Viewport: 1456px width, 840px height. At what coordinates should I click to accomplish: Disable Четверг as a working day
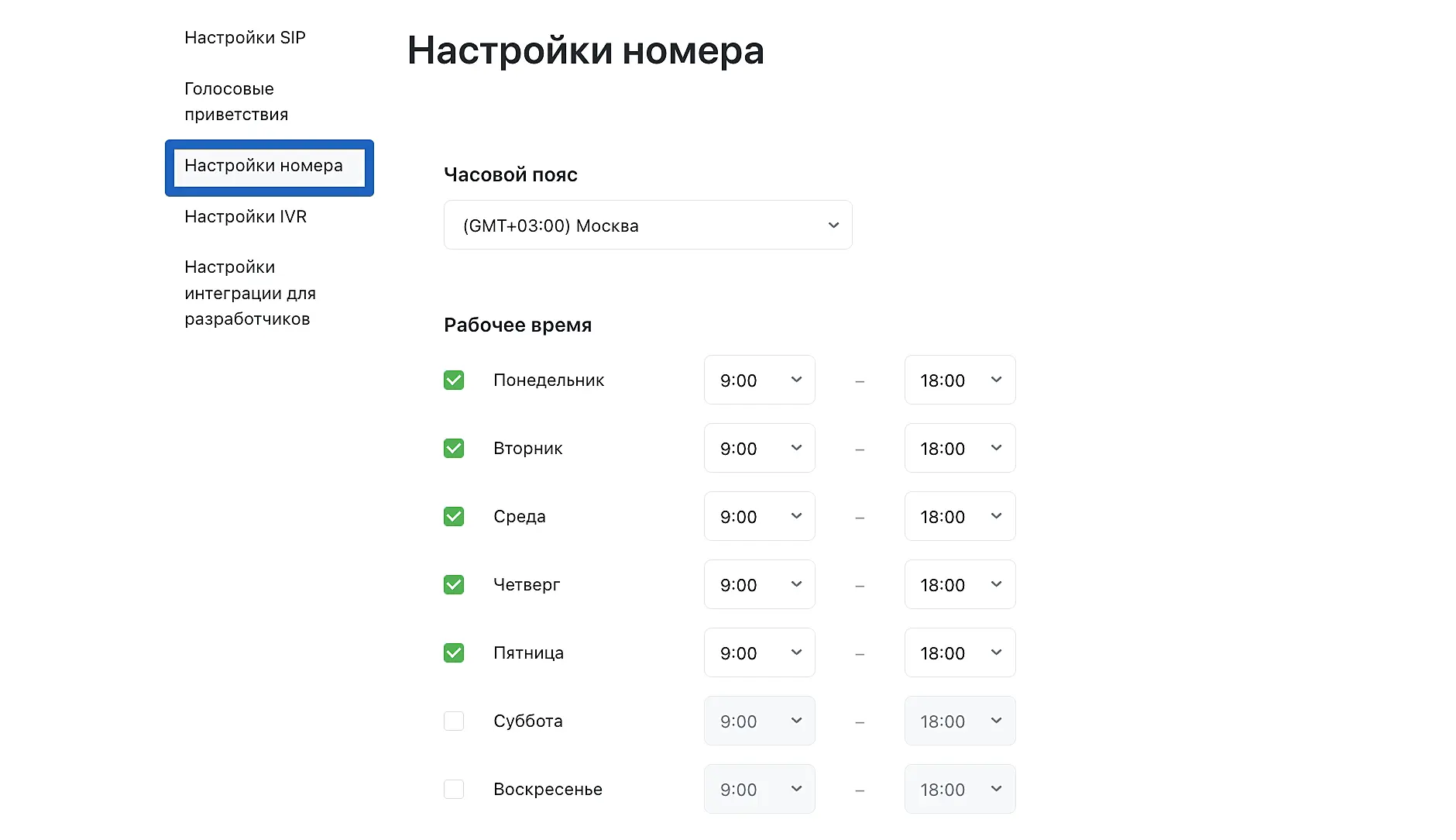click(x=454, y=585)
